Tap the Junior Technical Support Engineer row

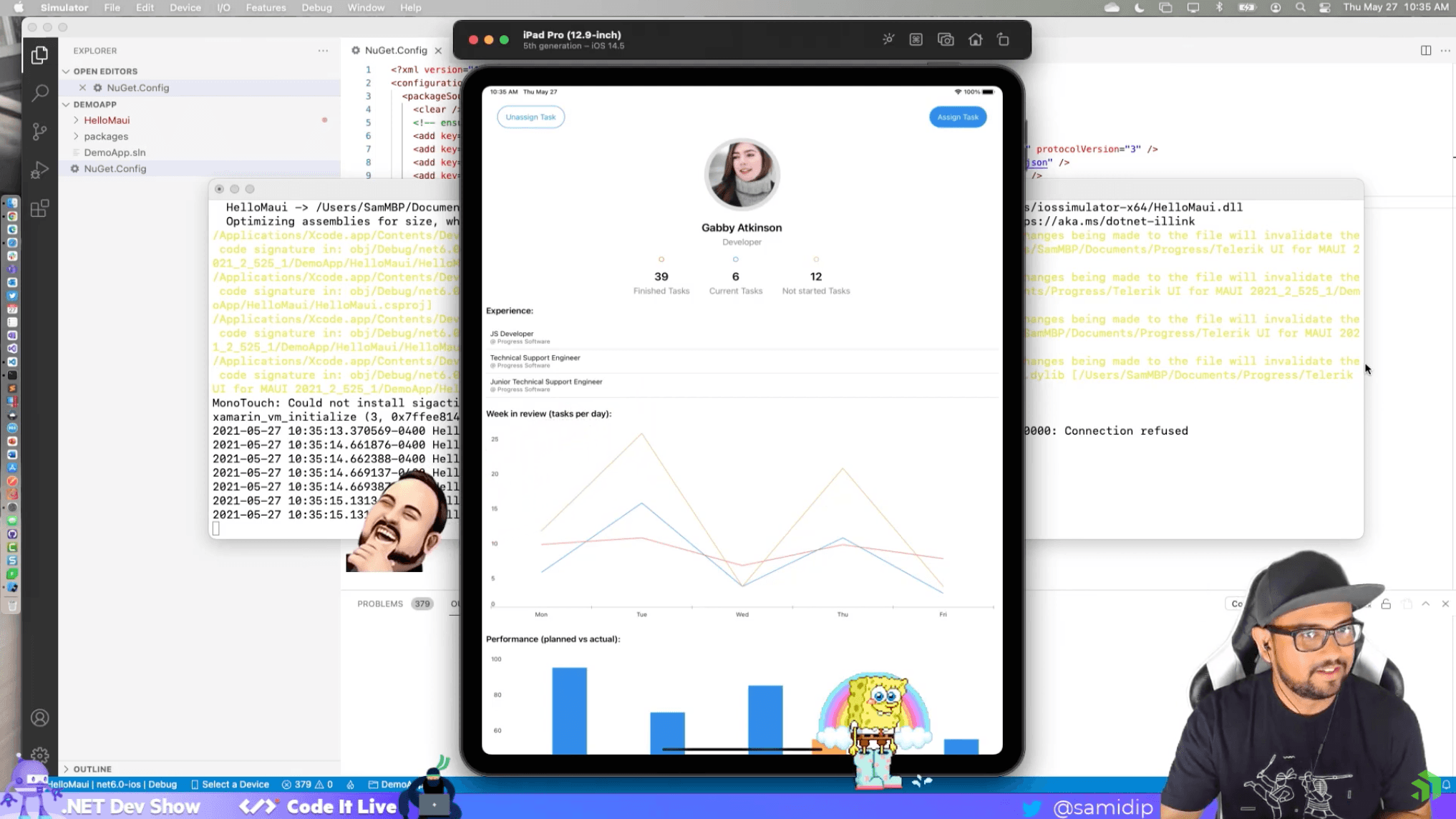tap(742, 385)
